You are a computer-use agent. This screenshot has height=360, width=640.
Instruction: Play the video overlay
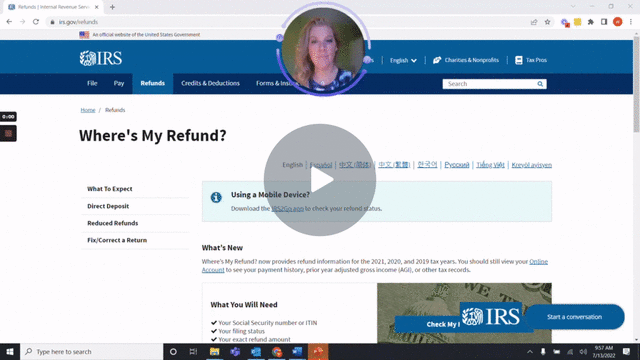coord(320,180)
